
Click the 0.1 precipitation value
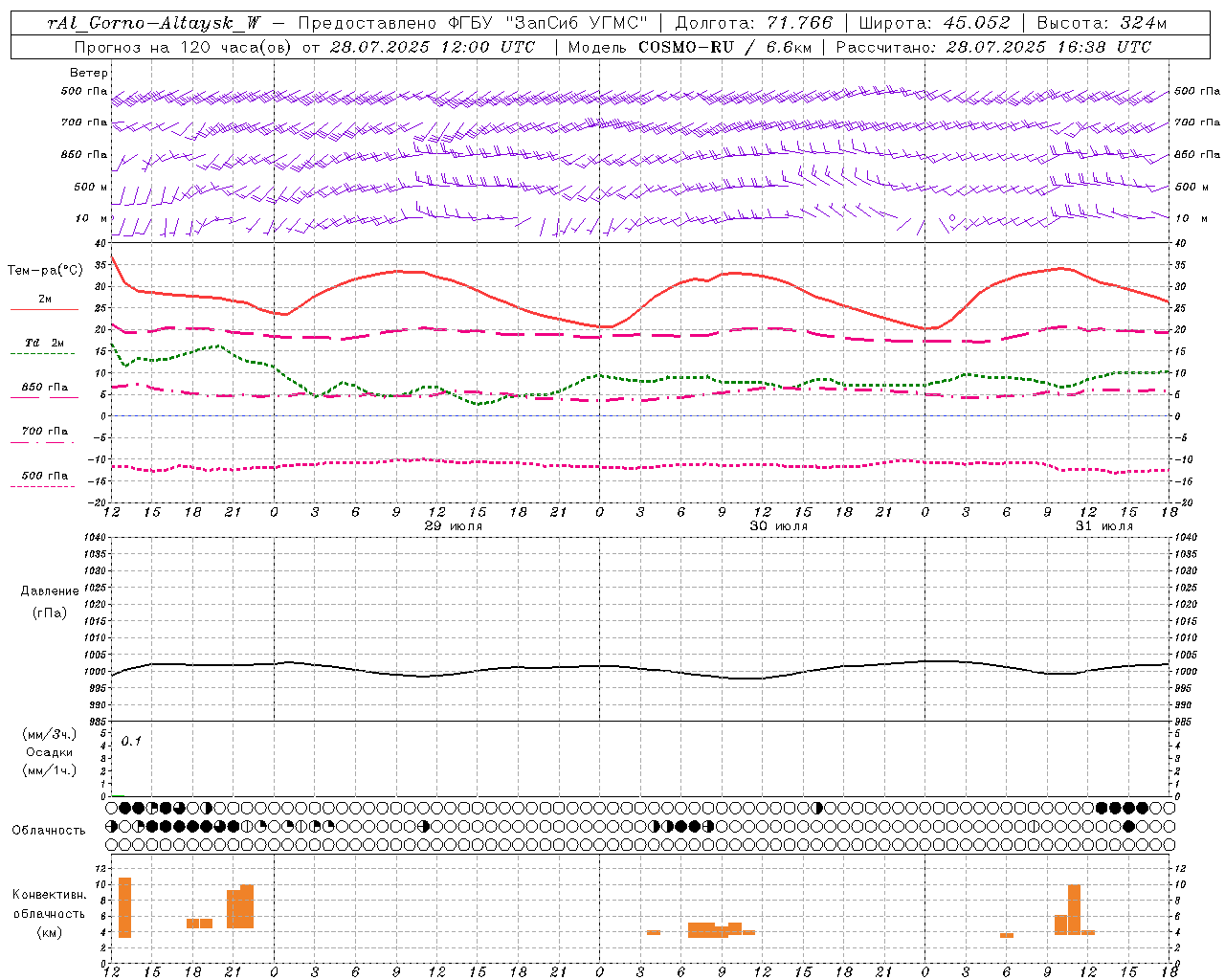point(131,741)
